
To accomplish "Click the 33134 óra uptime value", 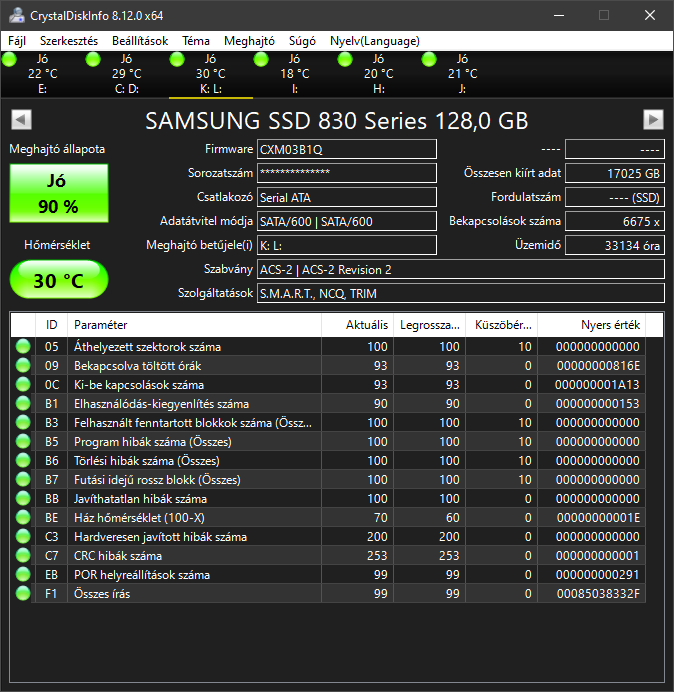I will 614,245.
